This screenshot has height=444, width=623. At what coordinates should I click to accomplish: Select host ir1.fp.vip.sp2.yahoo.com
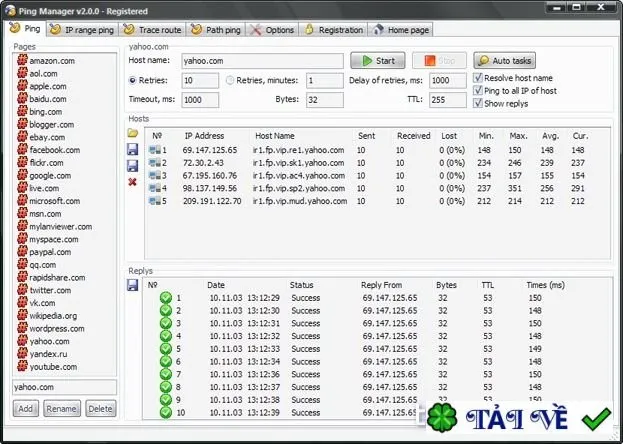pos(299,188)
